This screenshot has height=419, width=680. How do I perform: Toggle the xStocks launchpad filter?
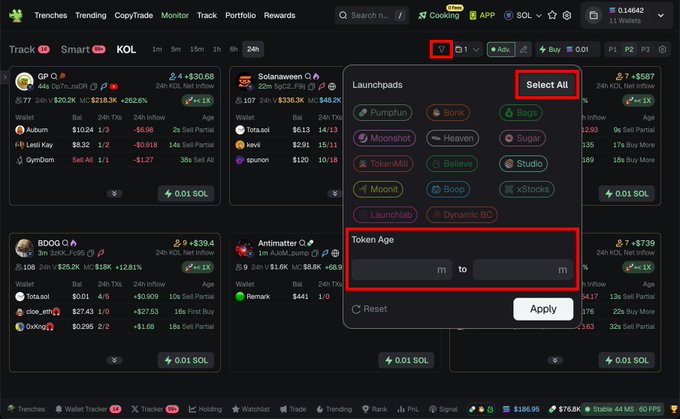click(x=527, y=189)
